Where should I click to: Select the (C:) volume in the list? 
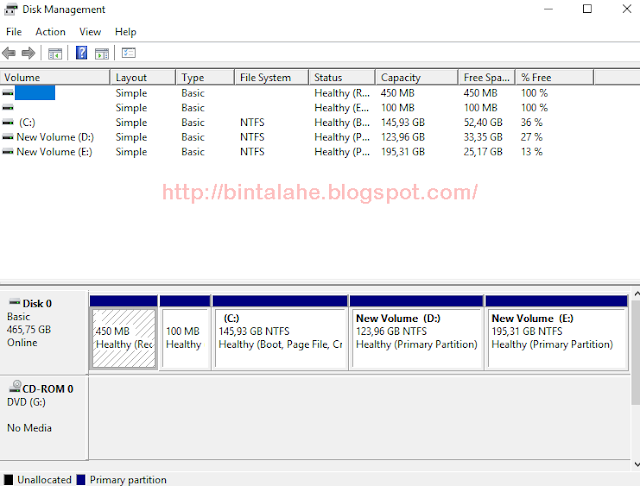[x=27, y=122]
